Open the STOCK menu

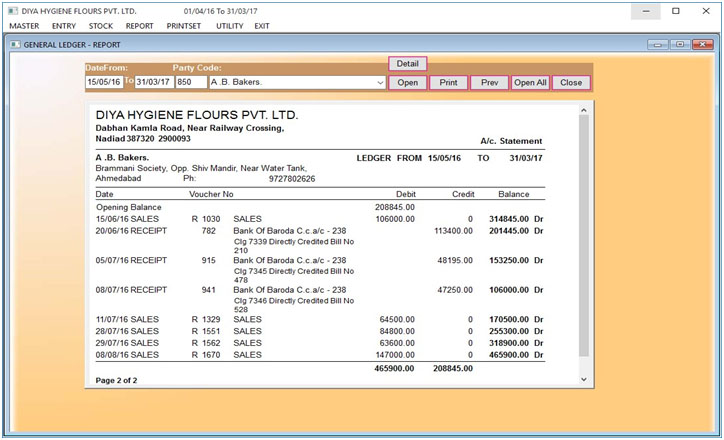click(101, 25)
